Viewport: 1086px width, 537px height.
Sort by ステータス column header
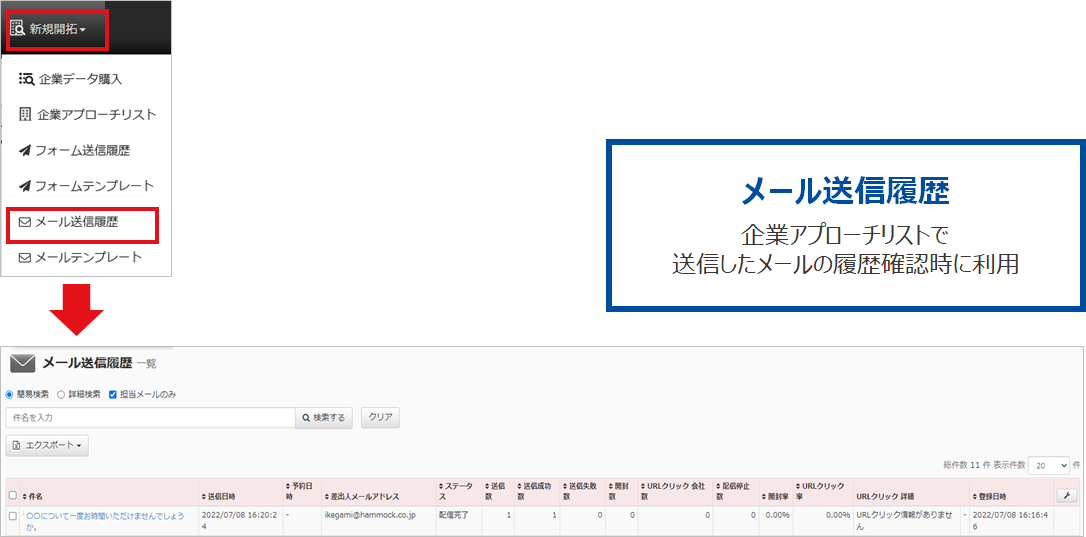point(457,491)
